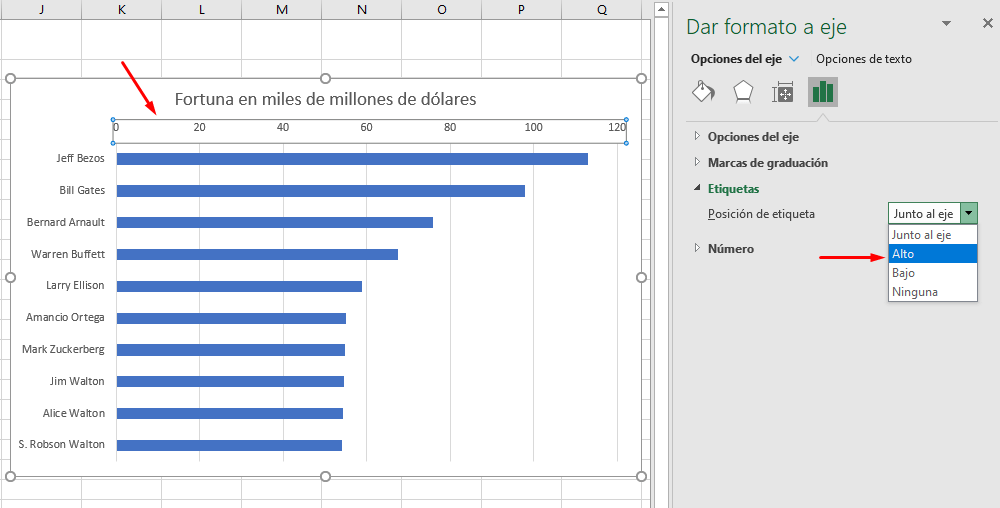Open the pane options dropdown arrow
The image size is (1000, 508).
(946, 24)
